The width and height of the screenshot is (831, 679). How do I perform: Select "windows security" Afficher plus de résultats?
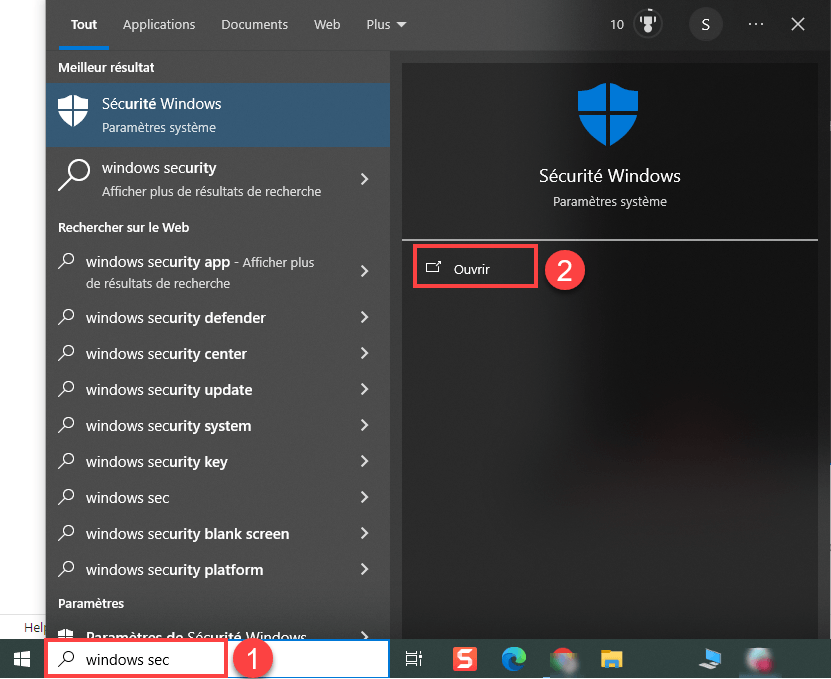click(x=218, y=179)
